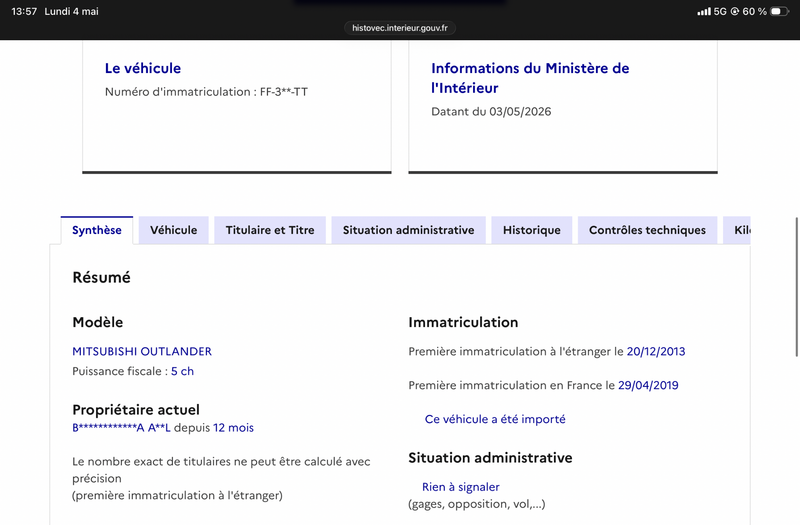Click 'Ce véhicule a été importé' text
The width and height of the screenshot is (800, 525).
coord(495,419)
